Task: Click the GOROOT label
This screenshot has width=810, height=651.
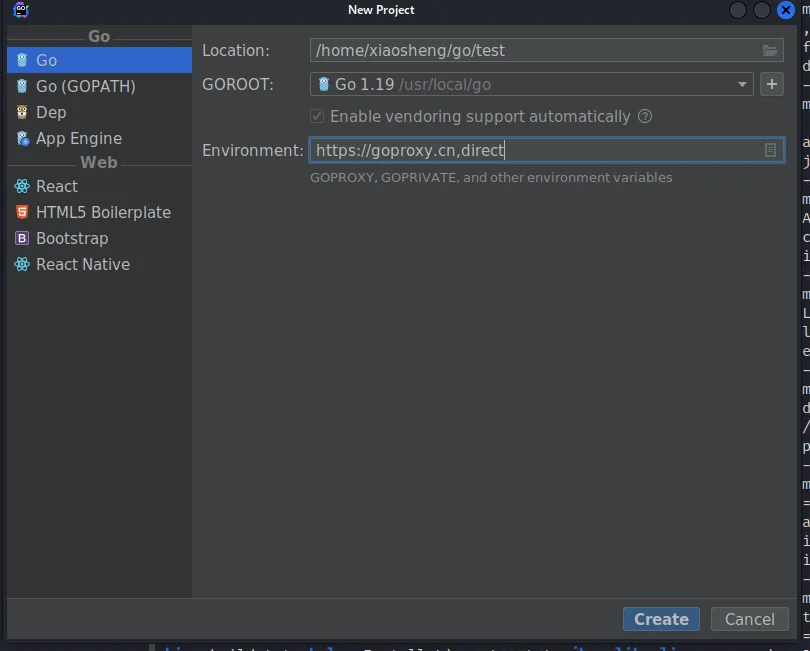Action: tap(238, 84)
